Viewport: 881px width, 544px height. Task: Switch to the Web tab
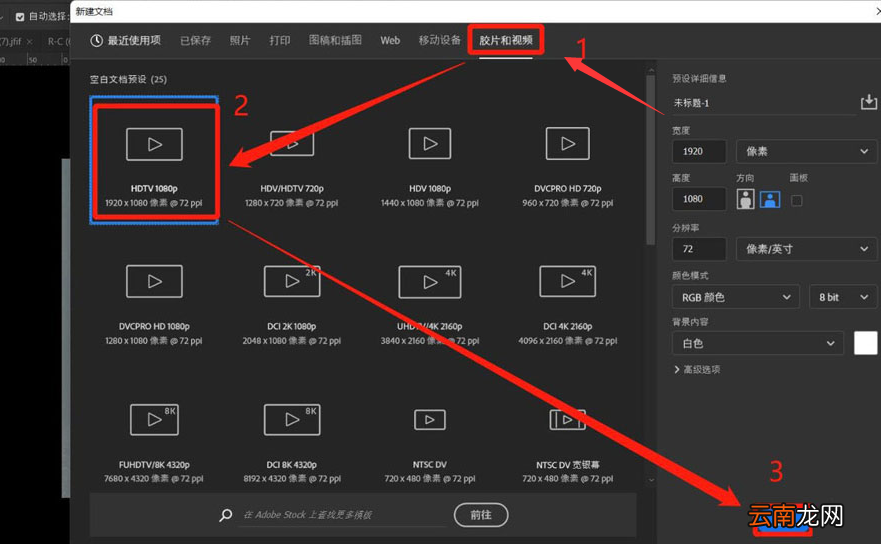(x=390, y=40)
